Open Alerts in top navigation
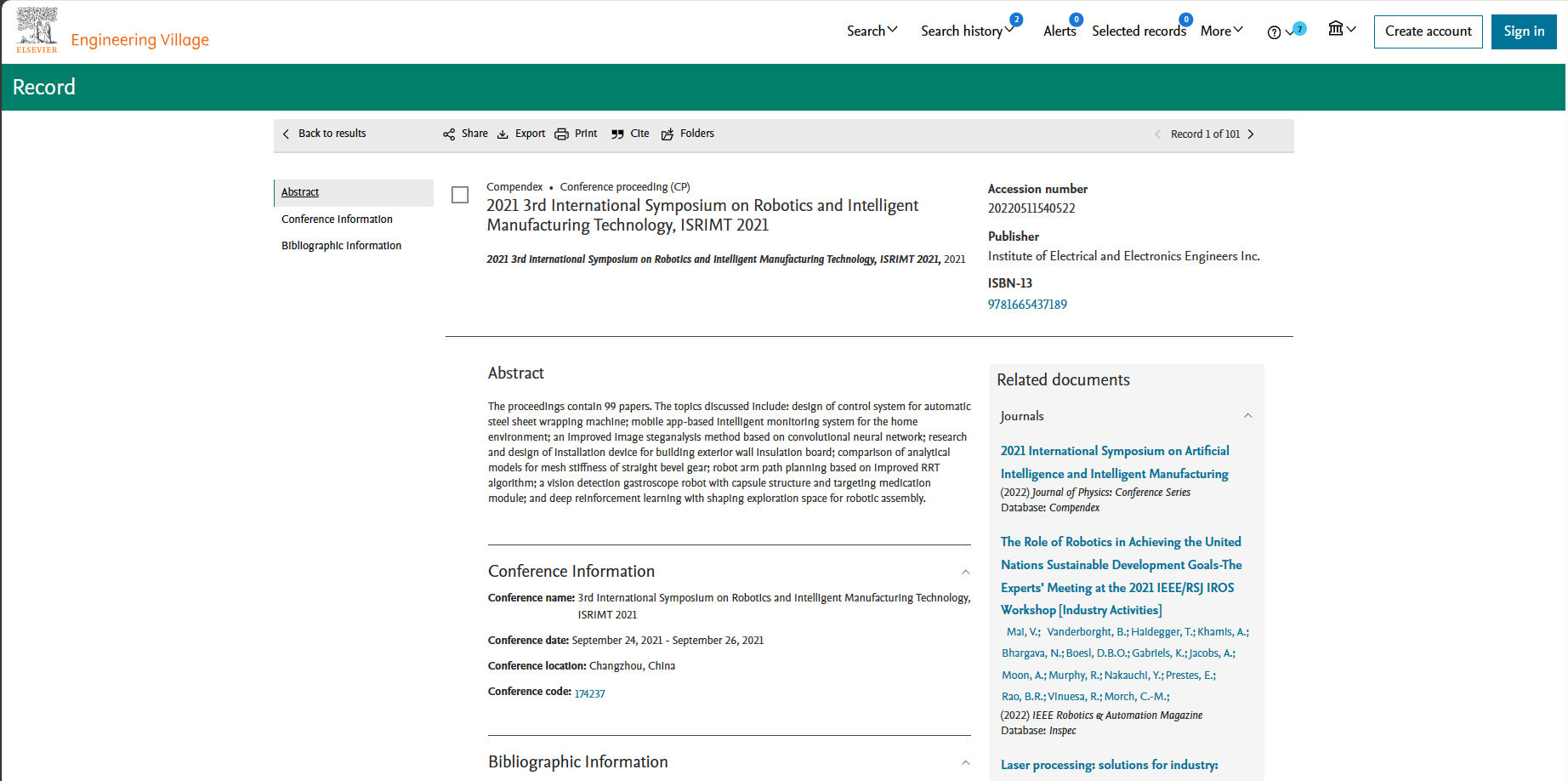Image resolution: width=1568 pixels, height=781 pixels. (x=1060, y=31)
